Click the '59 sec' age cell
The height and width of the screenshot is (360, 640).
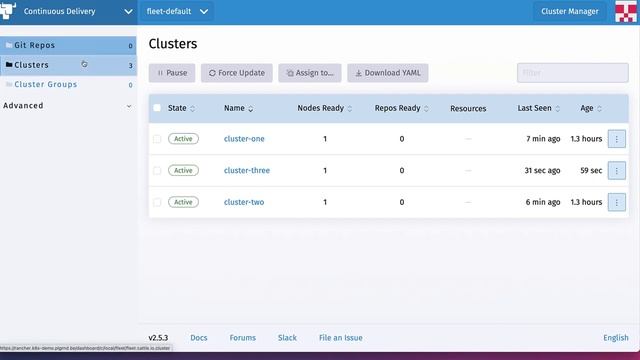point(591,171)
